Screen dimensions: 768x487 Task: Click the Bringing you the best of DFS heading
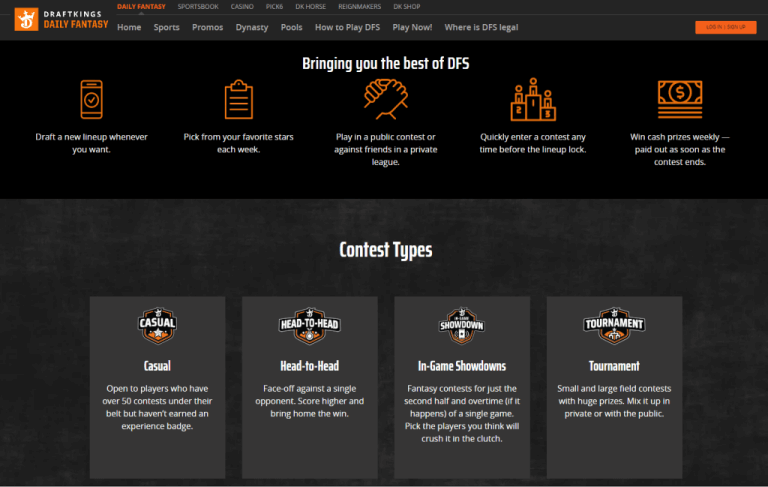point(385,64)
